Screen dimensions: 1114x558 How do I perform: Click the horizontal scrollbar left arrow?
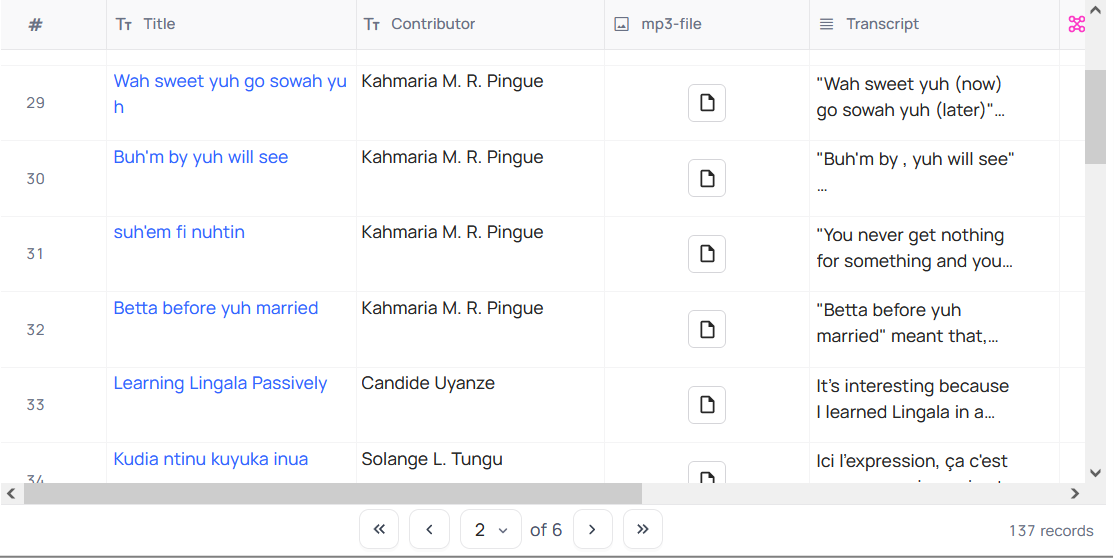[11, 493]
